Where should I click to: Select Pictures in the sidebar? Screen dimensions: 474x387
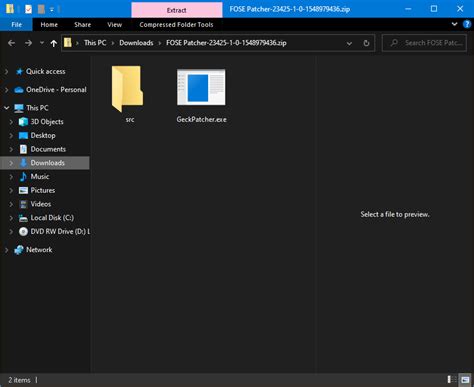point(43,190)
